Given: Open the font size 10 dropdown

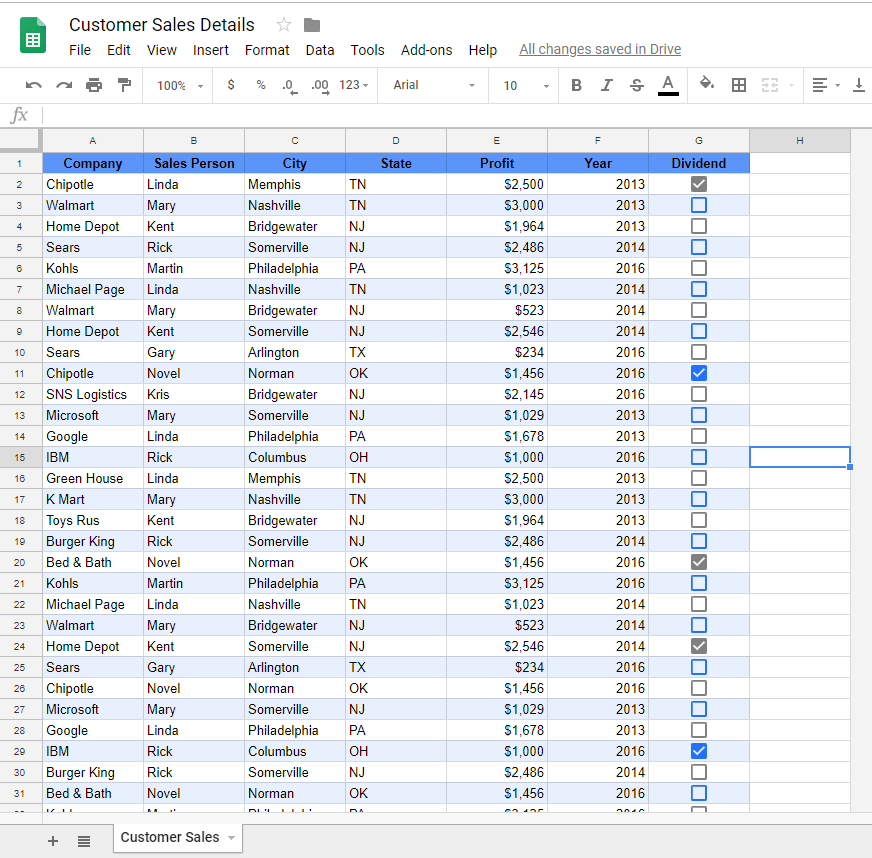Looking at the screenshot, I should [526, 86].
